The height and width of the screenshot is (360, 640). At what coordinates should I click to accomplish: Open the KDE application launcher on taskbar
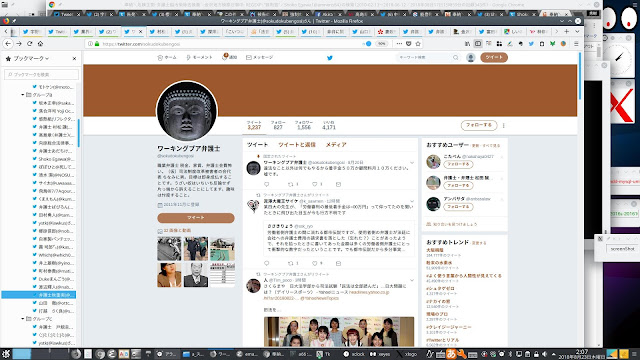[x=6, y=354]
